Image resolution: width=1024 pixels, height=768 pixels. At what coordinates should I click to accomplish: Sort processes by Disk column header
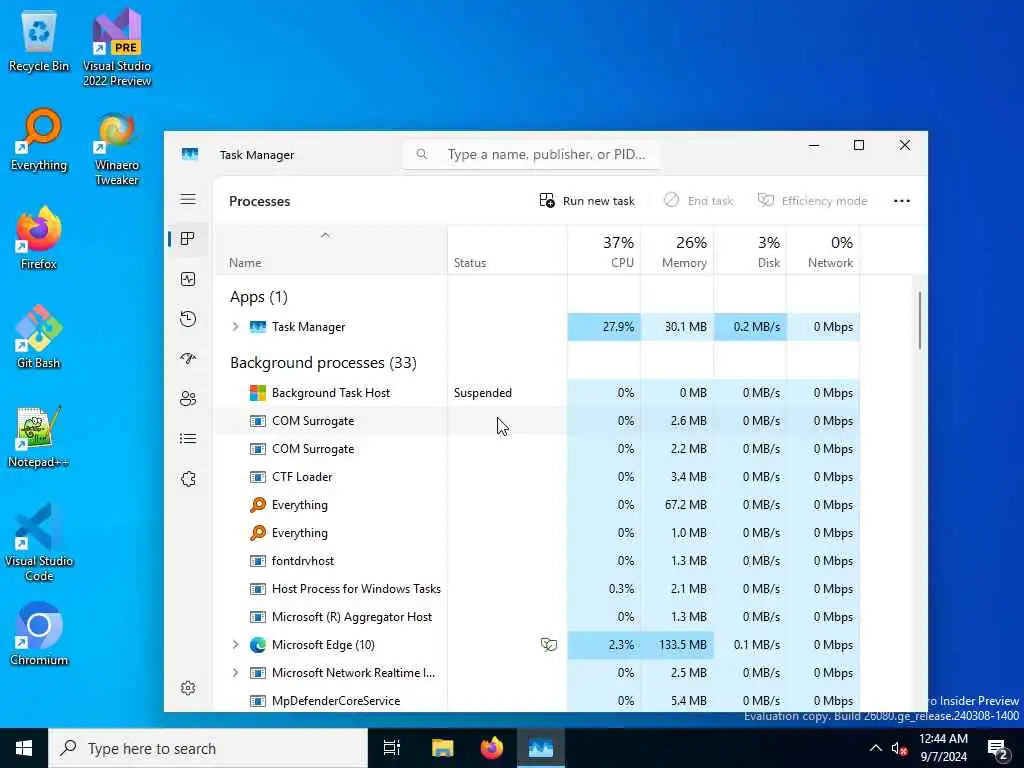coord(750,251)
